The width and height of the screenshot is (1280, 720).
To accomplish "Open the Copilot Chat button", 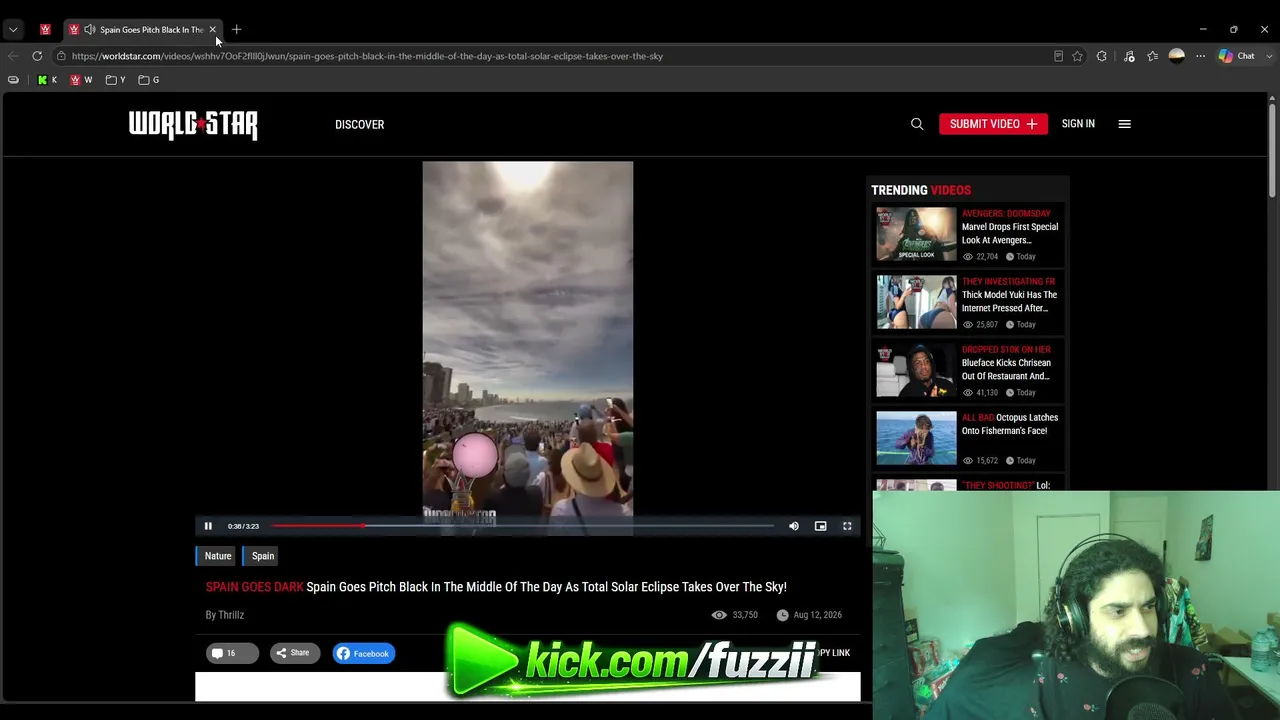I will 1237,56.
